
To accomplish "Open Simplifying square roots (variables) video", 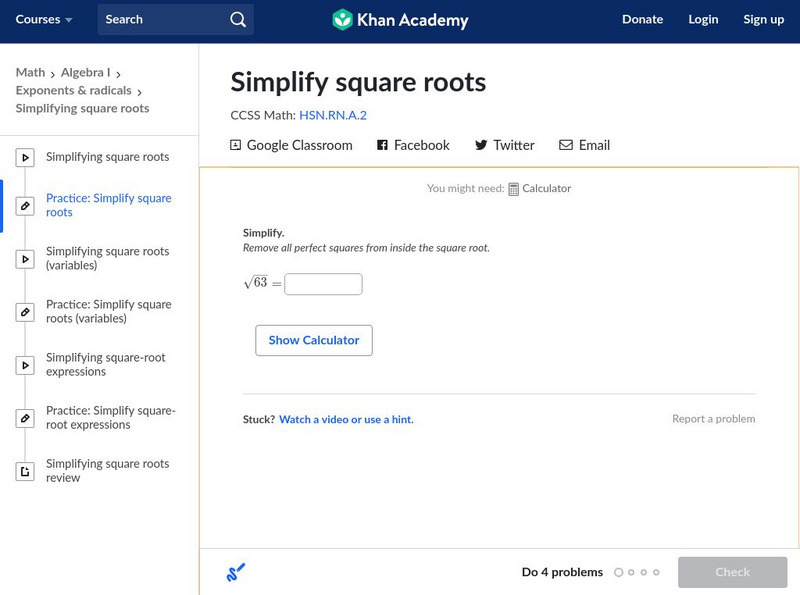I will [x=107, y=258].
